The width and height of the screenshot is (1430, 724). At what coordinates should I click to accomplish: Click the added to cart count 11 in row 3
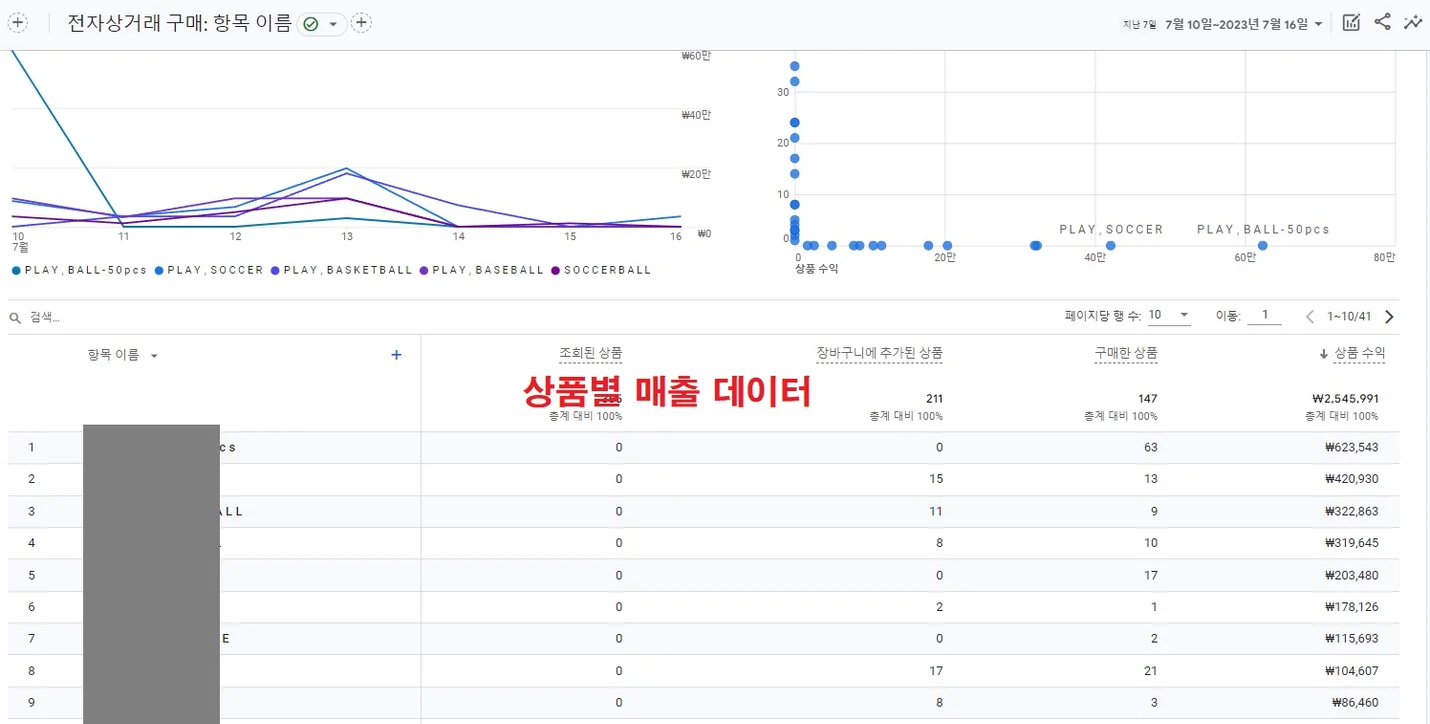[x=936, y=511]
